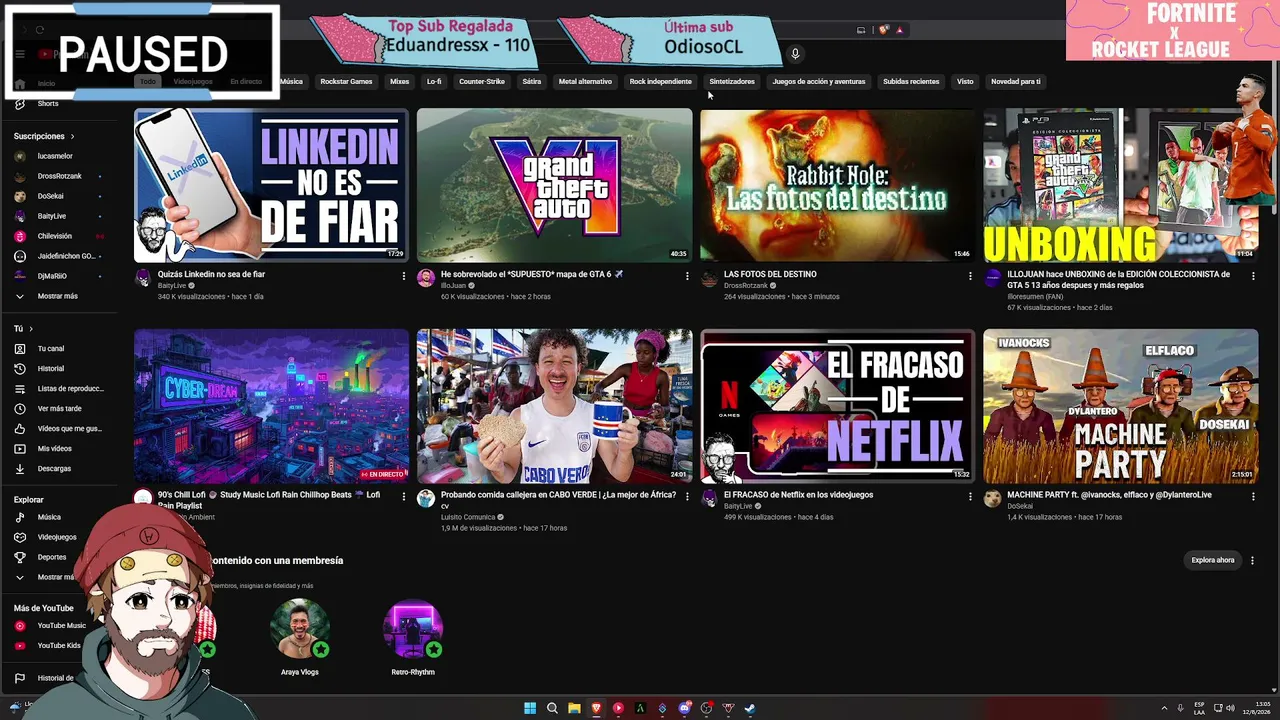Screen dimensions: 1280x720
Task: Open Discord from the taskbar
Action: click(x=684, y=709)
